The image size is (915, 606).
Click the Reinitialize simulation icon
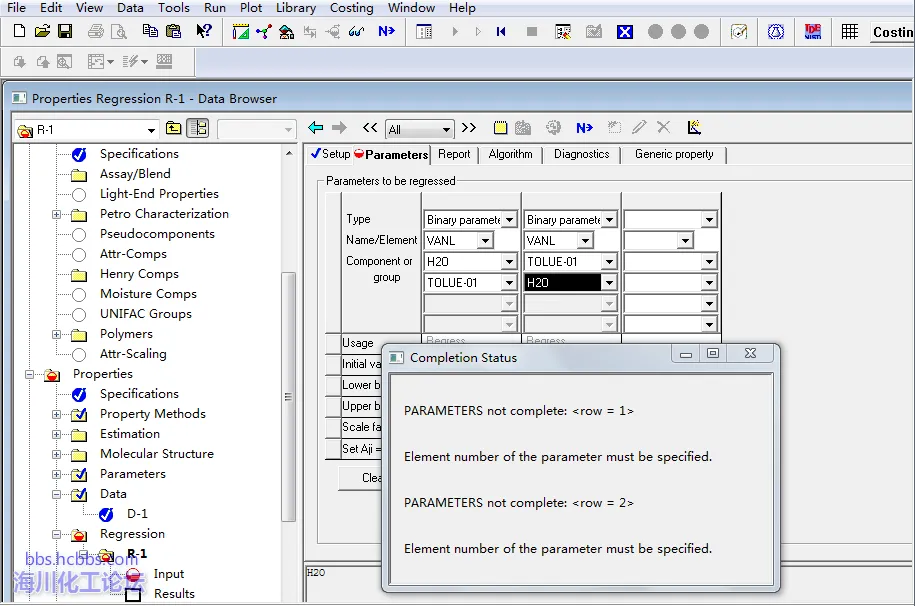pos(501,32)
